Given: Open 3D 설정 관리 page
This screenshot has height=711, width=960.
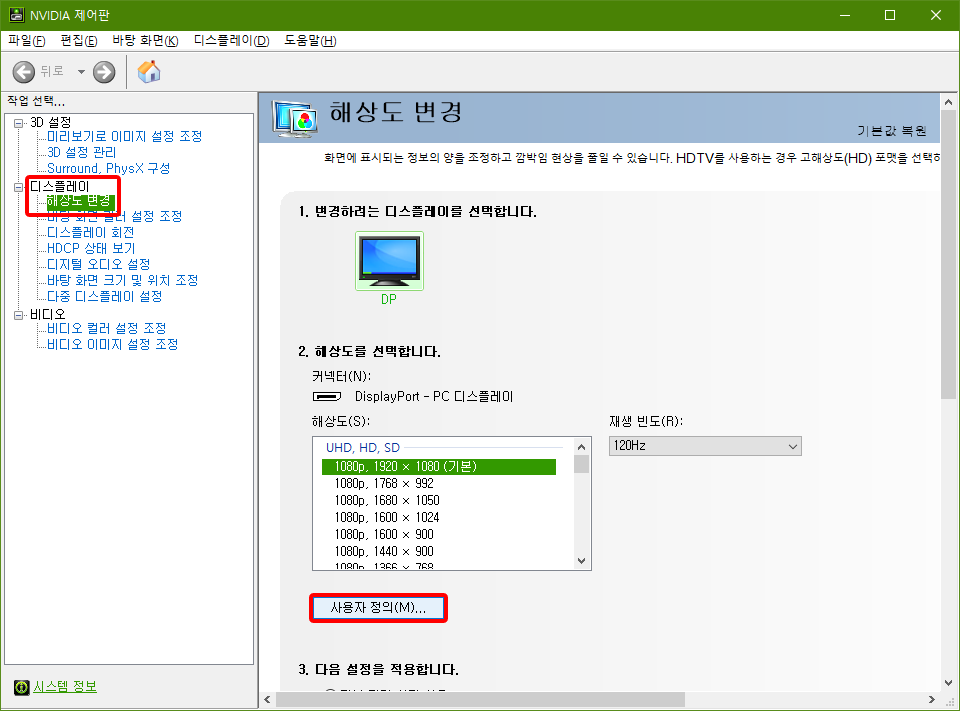Looking at the screenshot, I should 81,152.
